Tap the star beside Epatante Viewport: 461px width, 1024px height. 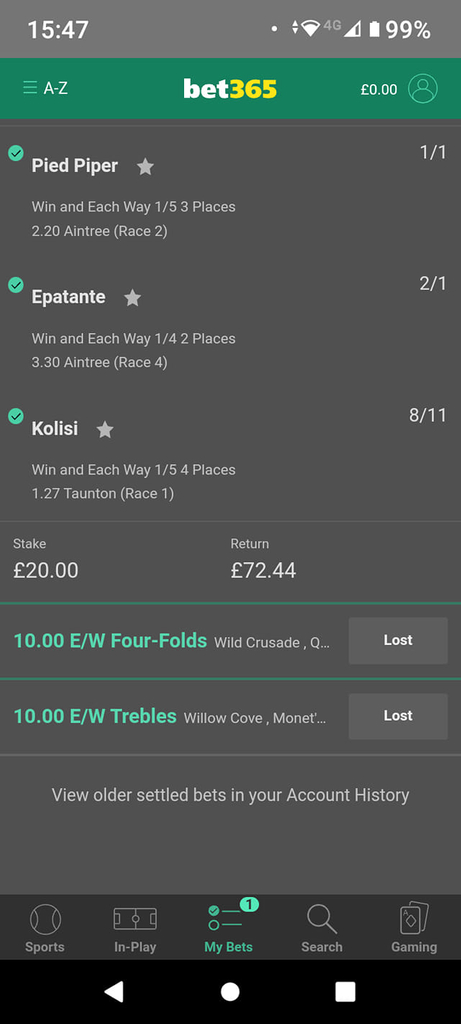(133, 298)
